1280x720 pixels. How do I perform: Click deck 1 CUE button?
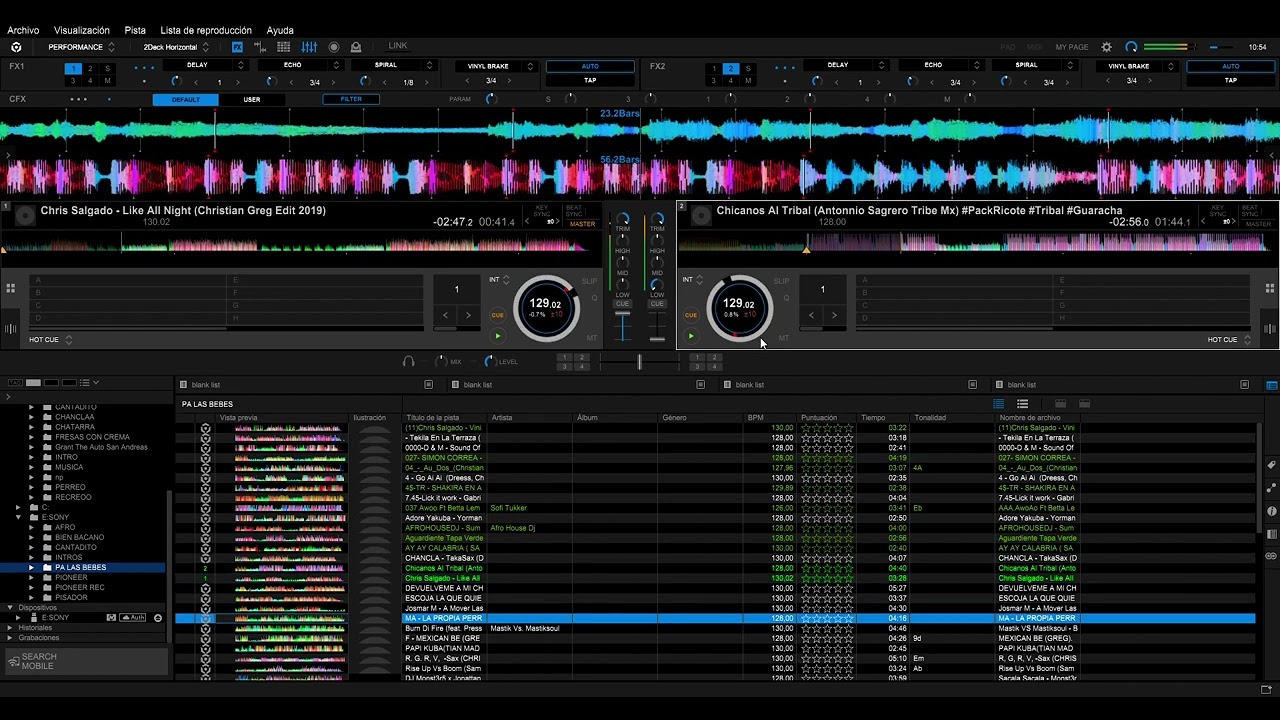point(497,315)
